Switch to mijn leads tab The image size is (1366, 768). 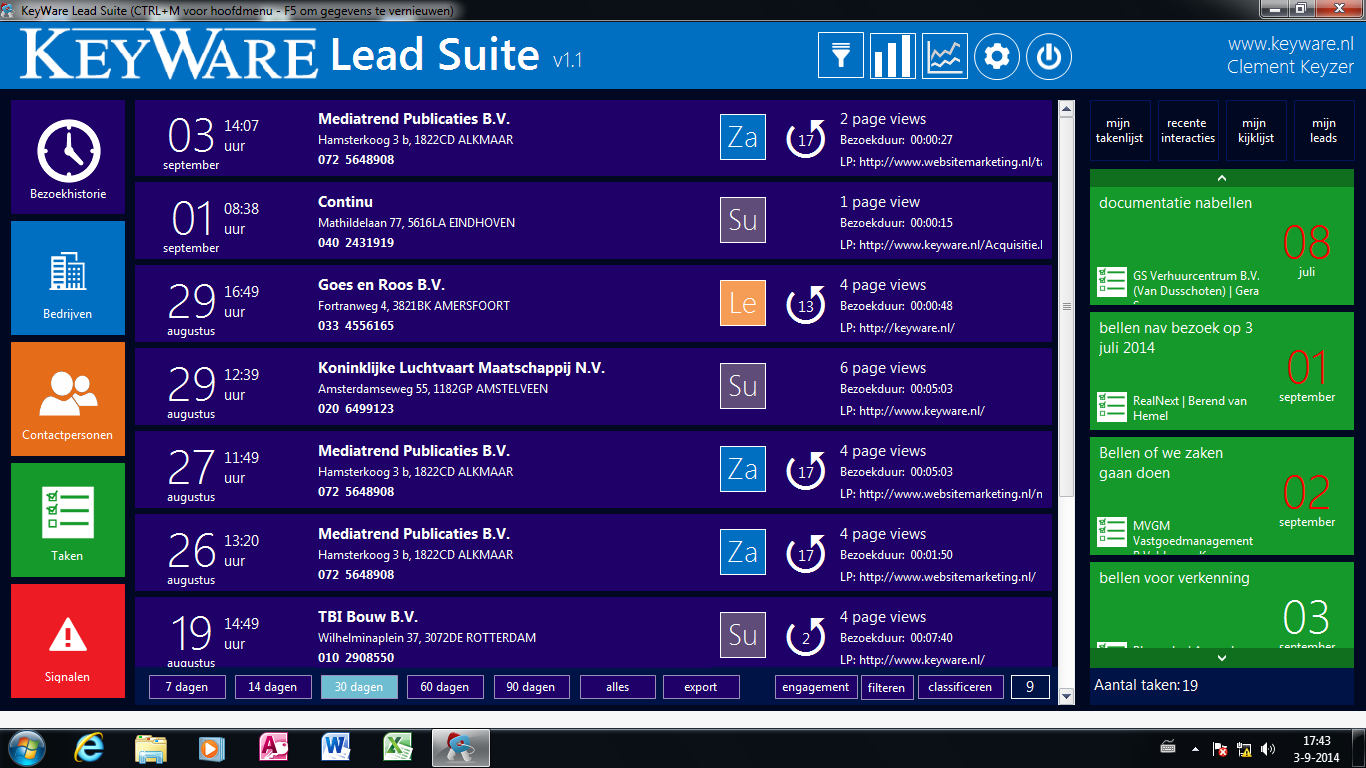click(x=1324, y=131)
